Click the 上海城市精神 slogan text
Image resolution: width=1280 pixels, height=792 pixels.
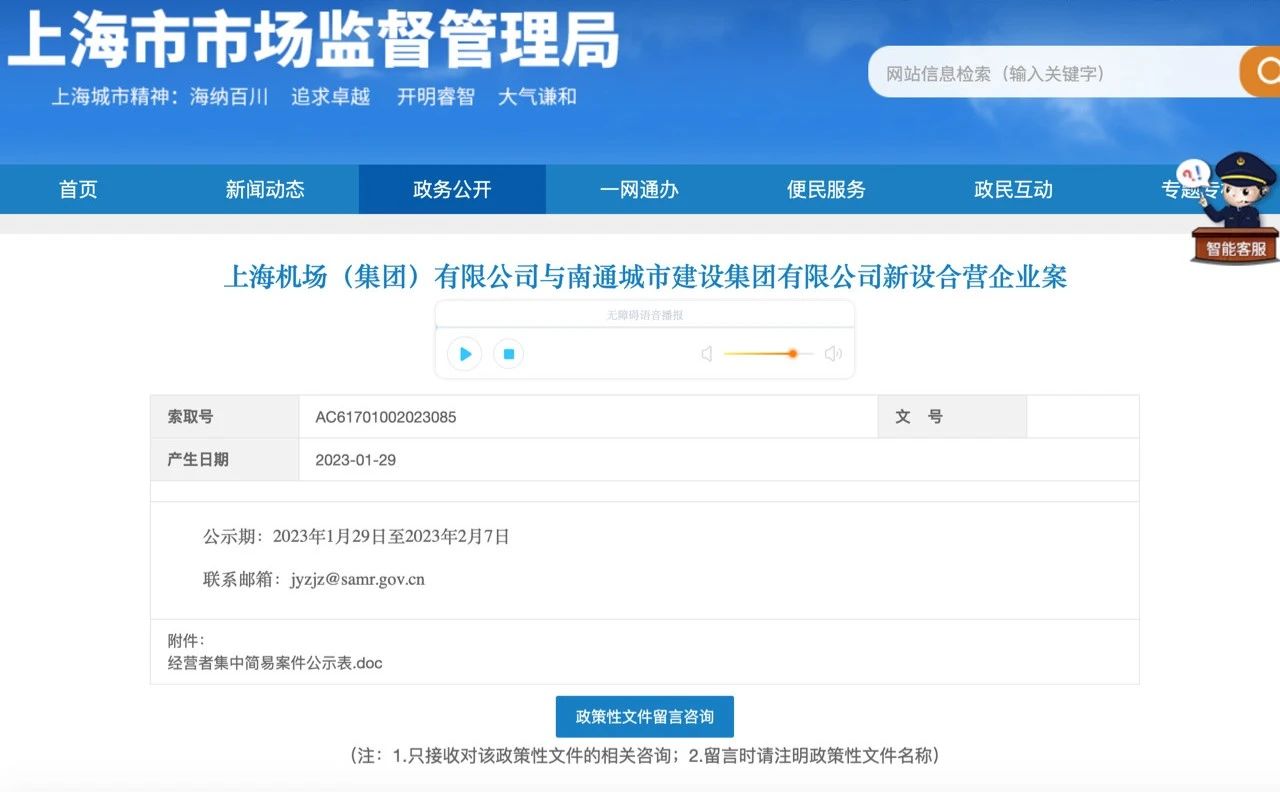[314, 97]
